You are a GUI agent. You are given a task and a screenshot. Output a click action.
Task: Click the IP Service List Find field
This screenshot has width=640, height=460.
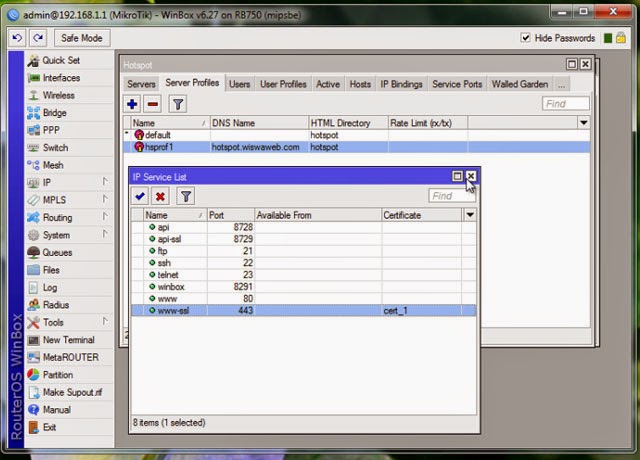click(x=452, y=196)
